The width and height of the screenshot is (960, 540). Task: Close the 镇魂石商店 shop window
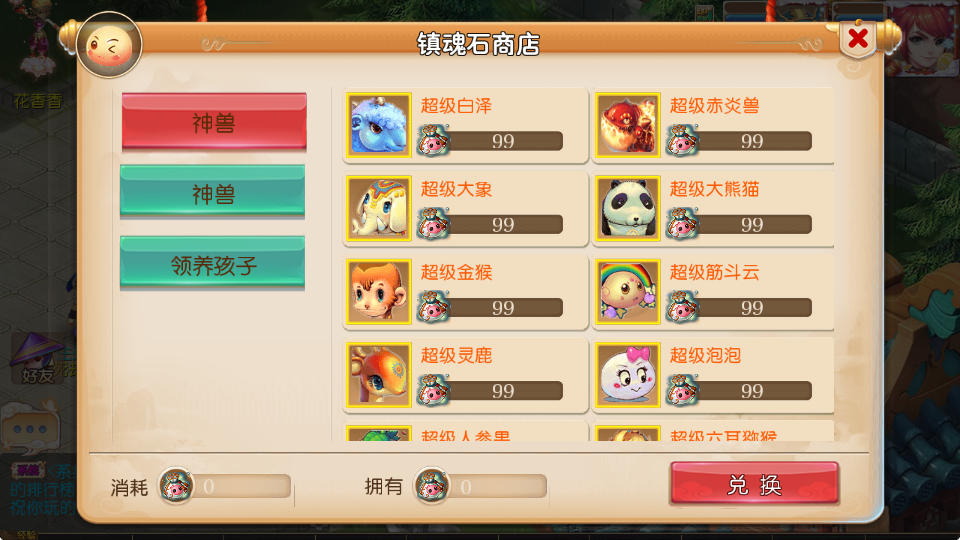[858, 39]
